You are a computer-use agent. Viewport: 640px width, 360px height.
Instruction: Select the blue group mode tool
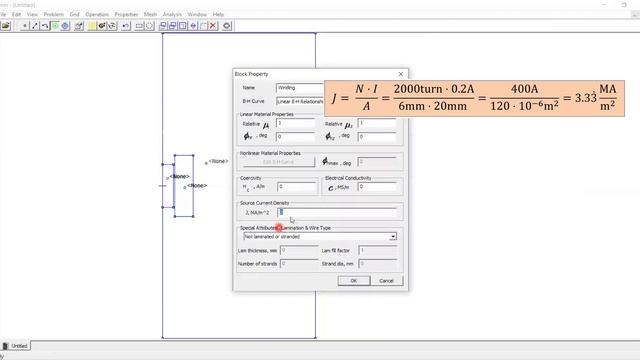65,26
